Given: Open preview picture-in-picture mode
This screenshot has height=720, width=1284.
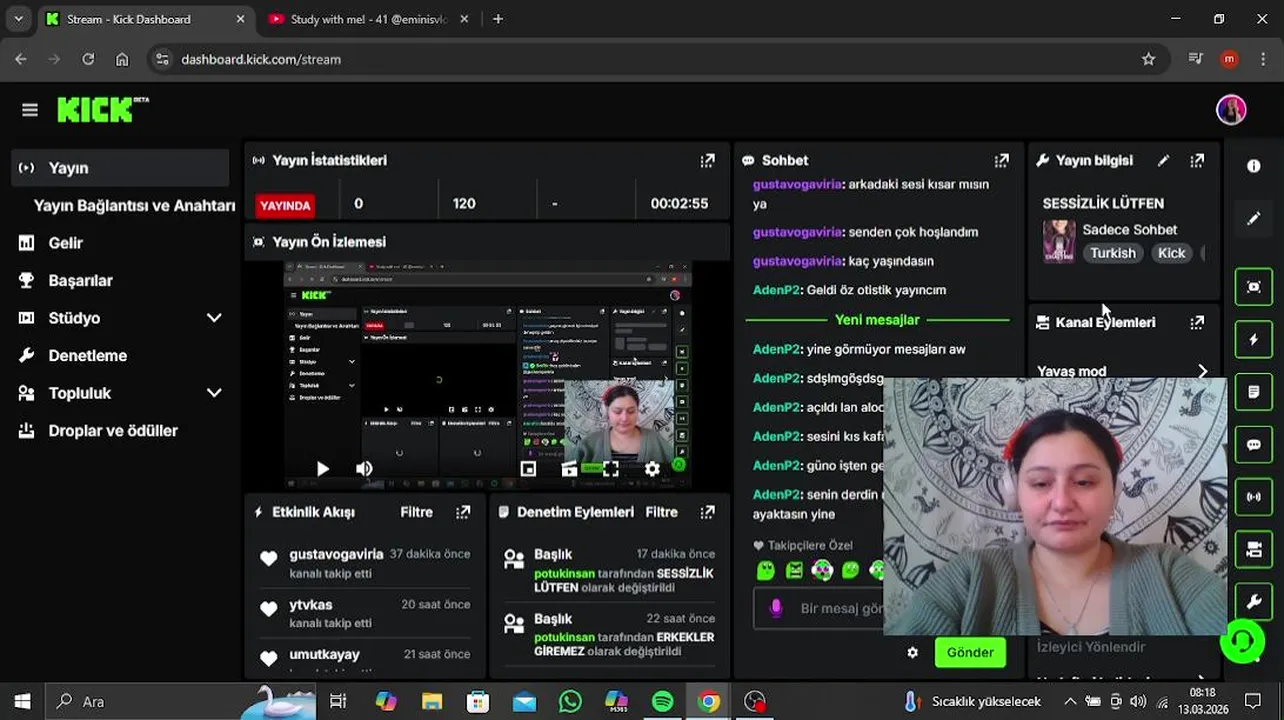Looking at the screenshot, I should point(528,468).
